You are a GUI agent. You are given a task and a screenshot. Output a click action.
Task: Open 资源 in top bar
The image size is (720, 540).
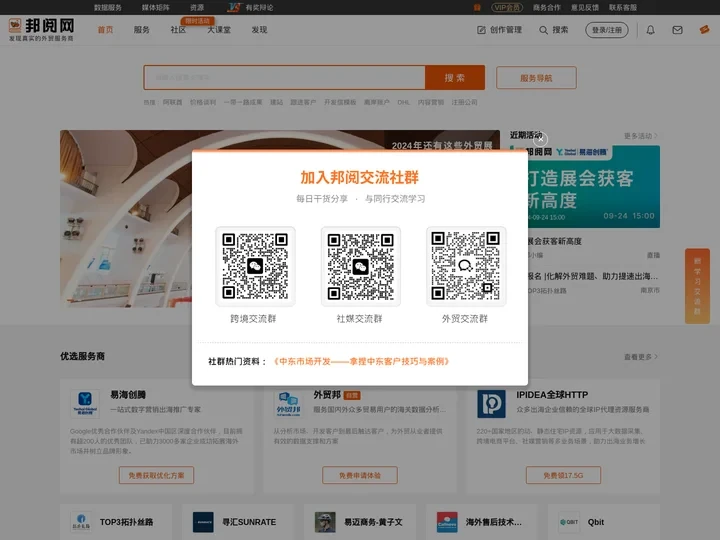[x=197, y=7]
